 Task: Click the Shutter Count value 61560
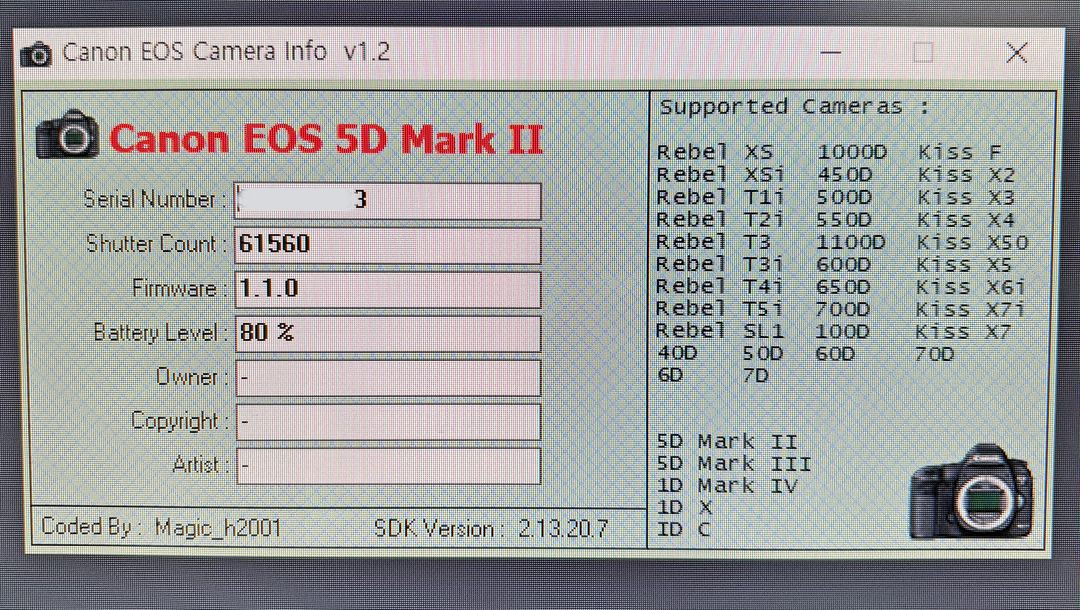(388, 244)
